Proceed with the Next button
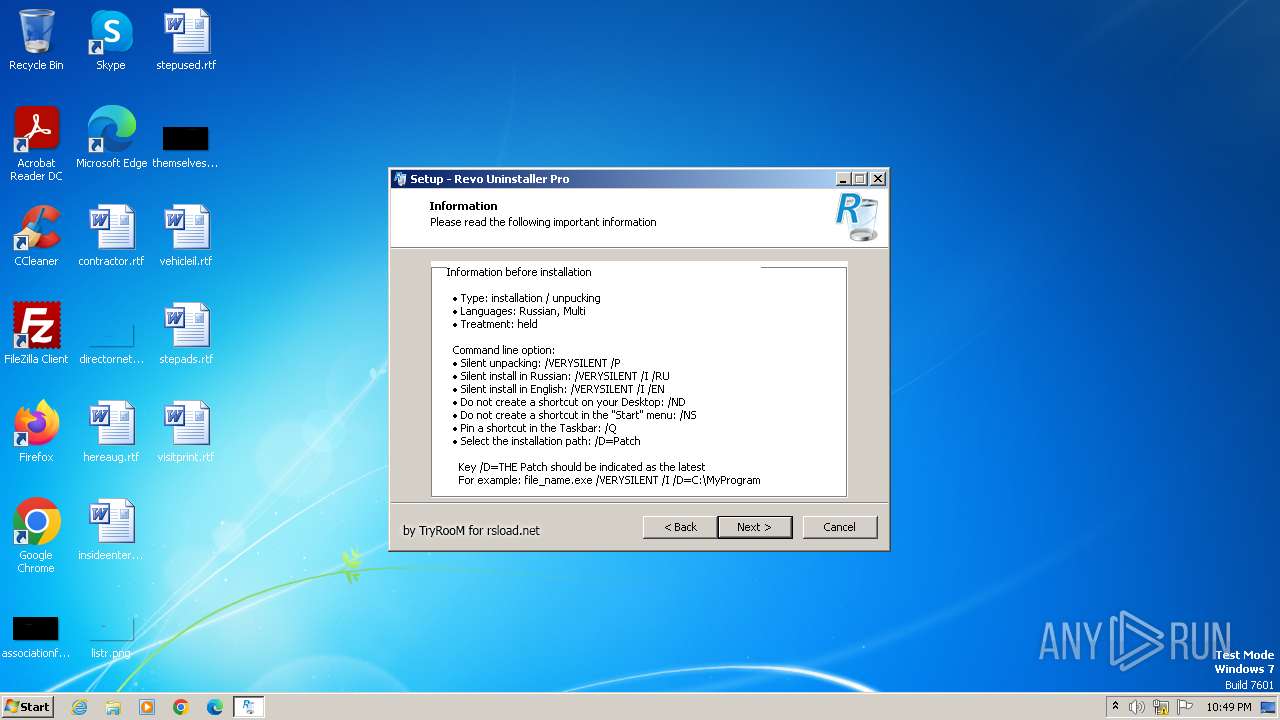The height and width of the screenshot is (720, 1280). tap(755, 527)
